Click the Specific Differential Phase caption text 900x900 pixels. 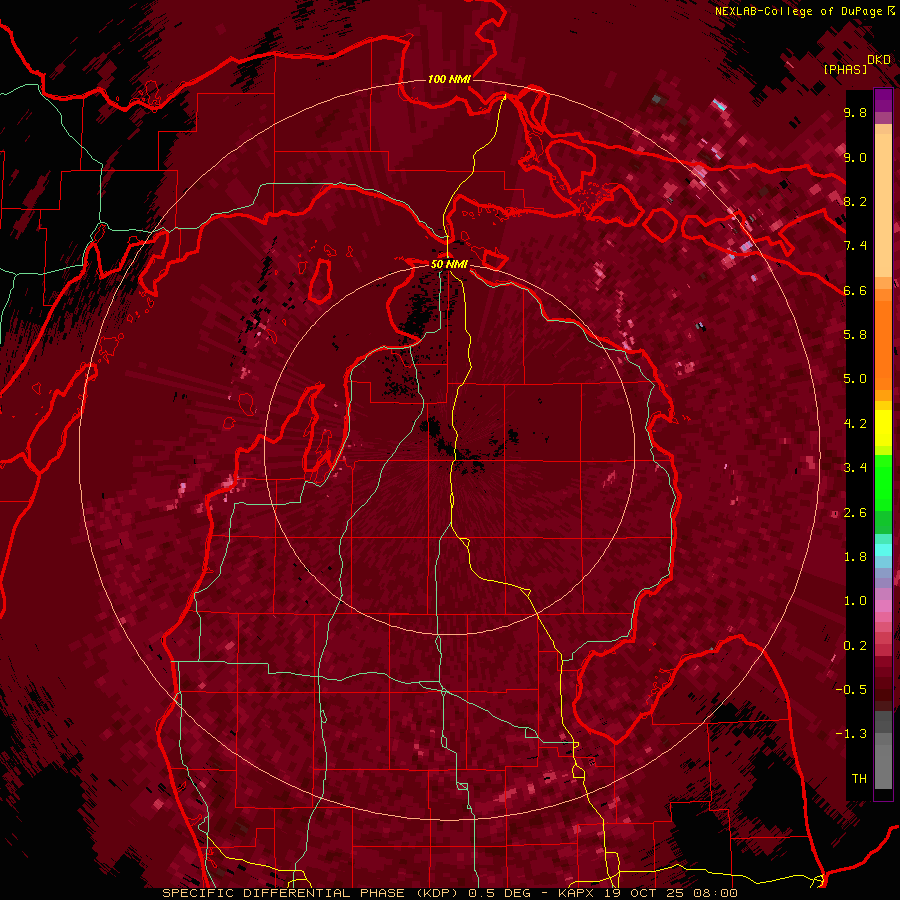tap(450, 893)
